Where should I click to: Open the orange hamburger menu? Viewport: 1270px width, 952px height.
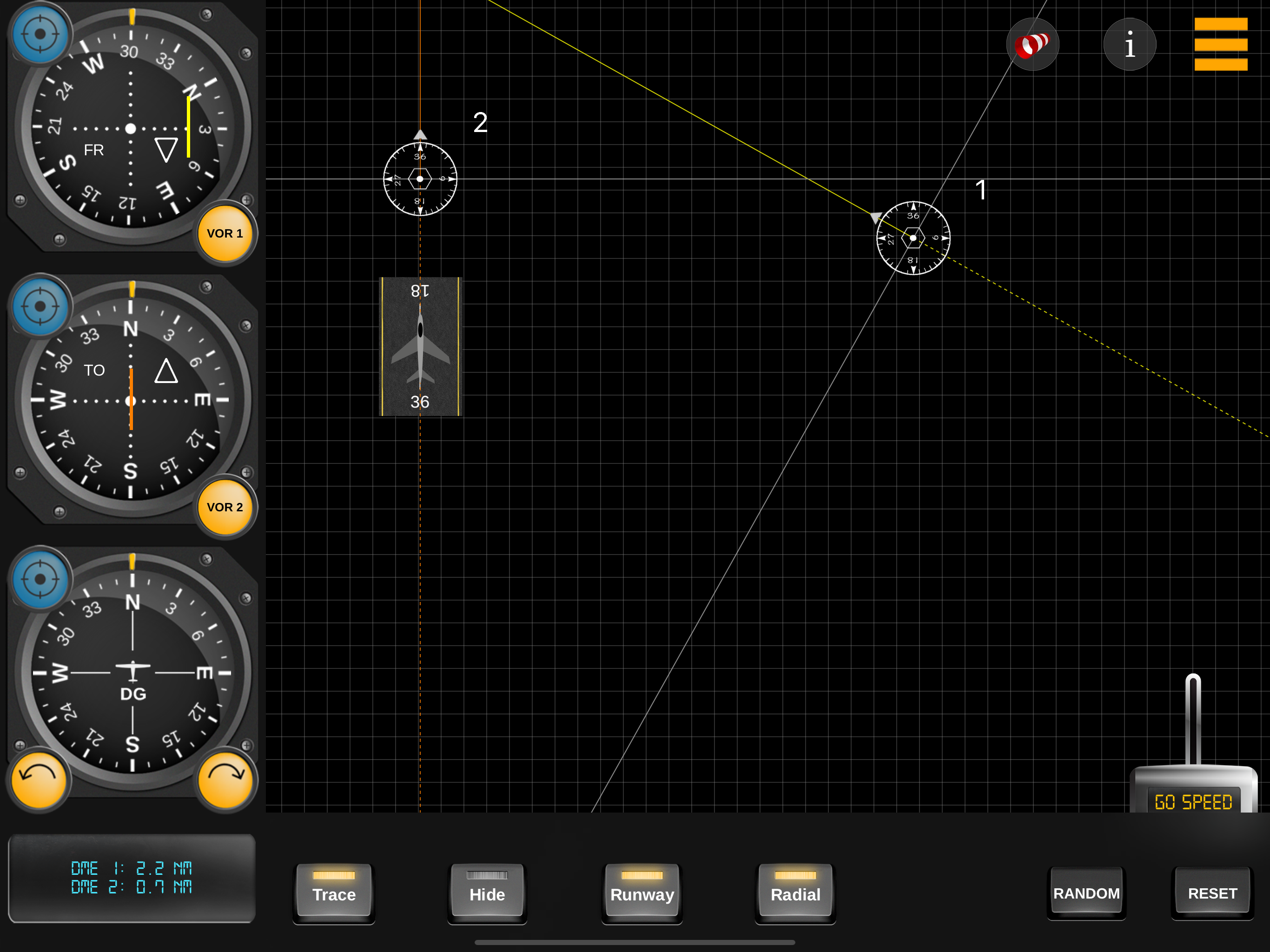pos(1221,44)
